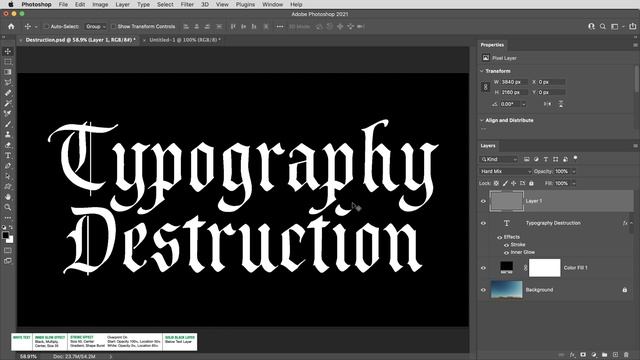
Task: Click the lock position icon
Action: 513,184
